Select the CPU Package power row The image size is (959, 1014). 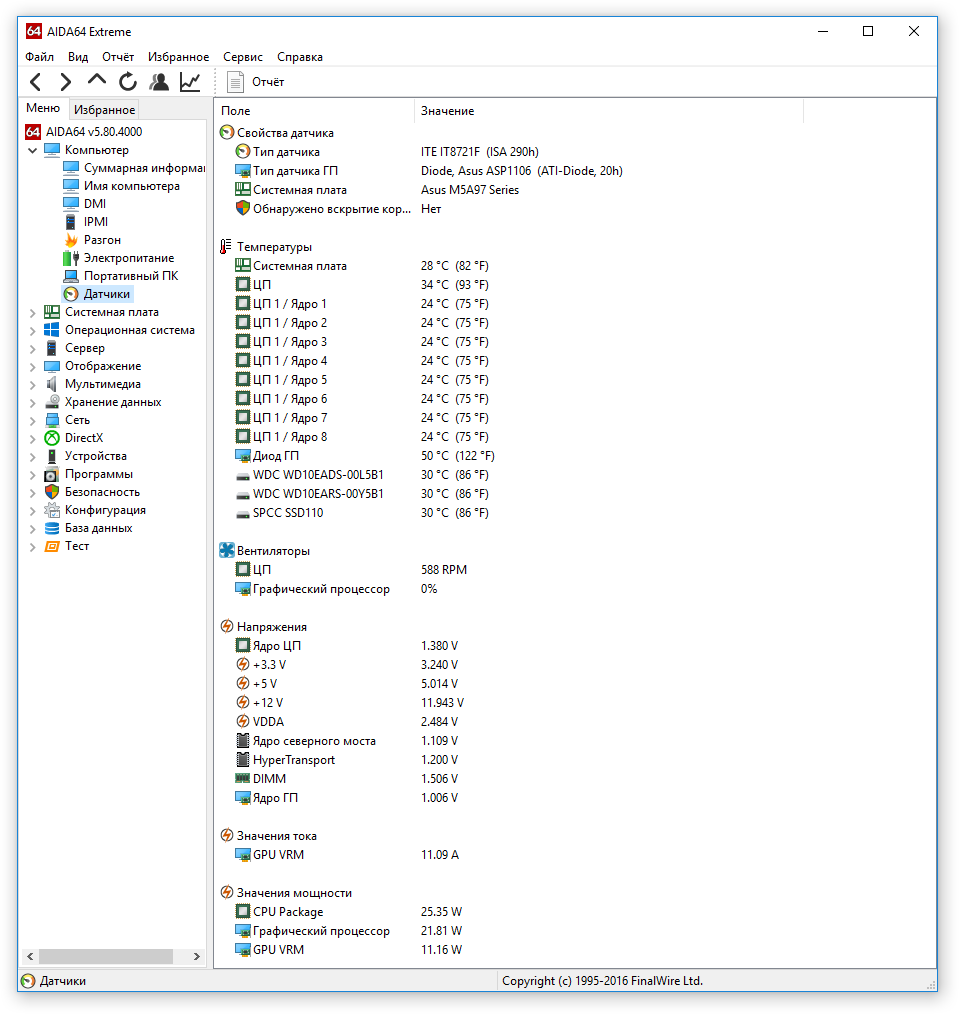coord(349,912)
